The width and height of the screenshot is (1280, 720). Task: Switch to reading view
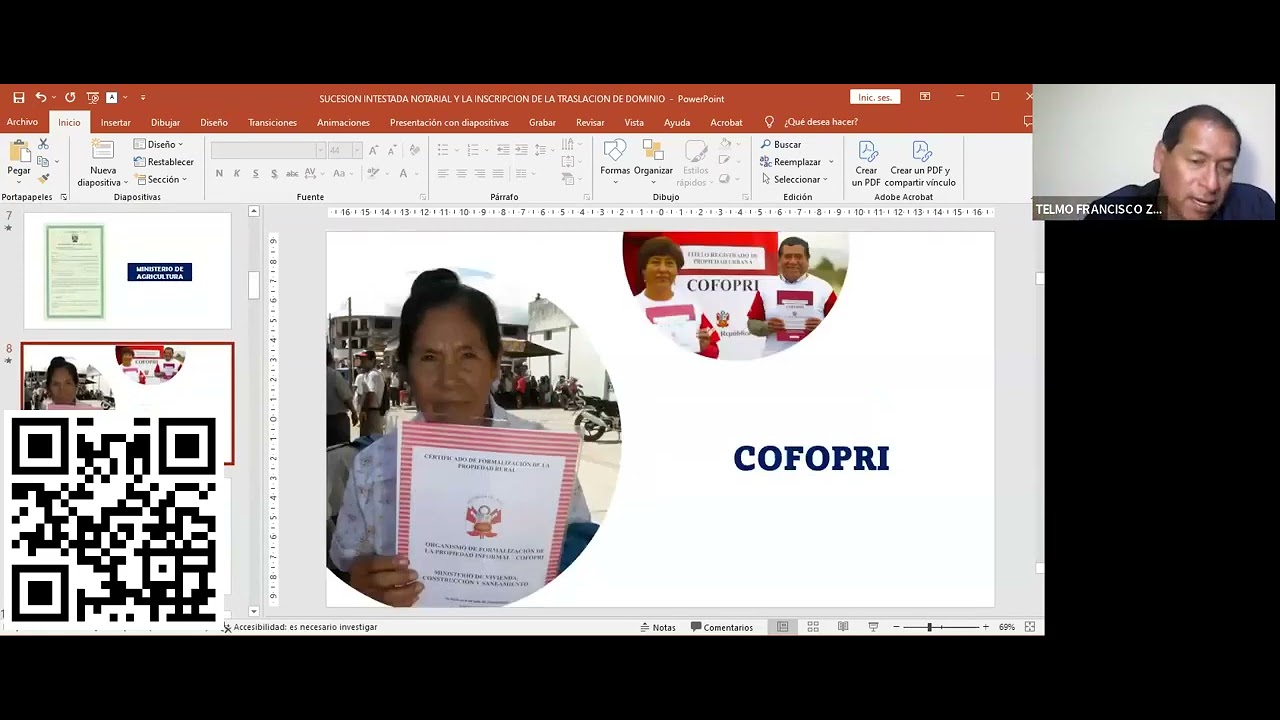click(x=843, y=627)
